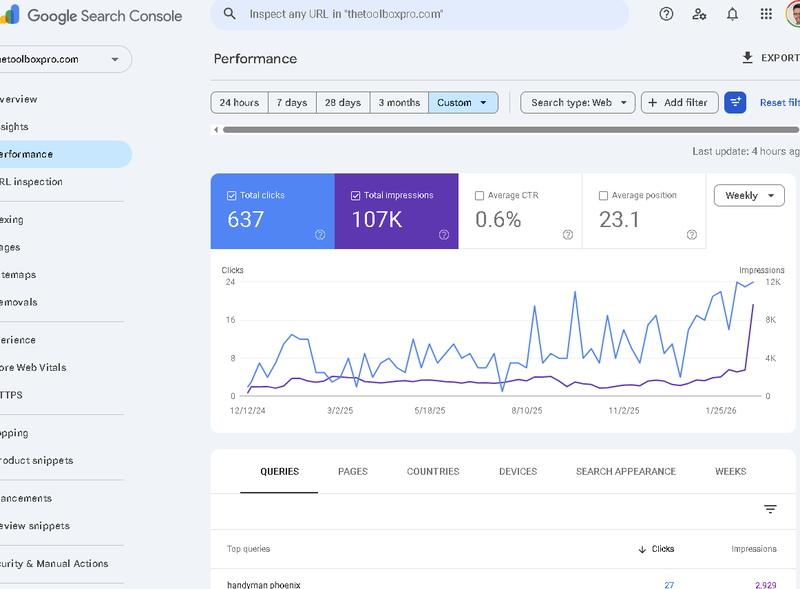Click the notifications bell icon
The image size is (800, 589).
pyautogui.click(x=732, y=15)
